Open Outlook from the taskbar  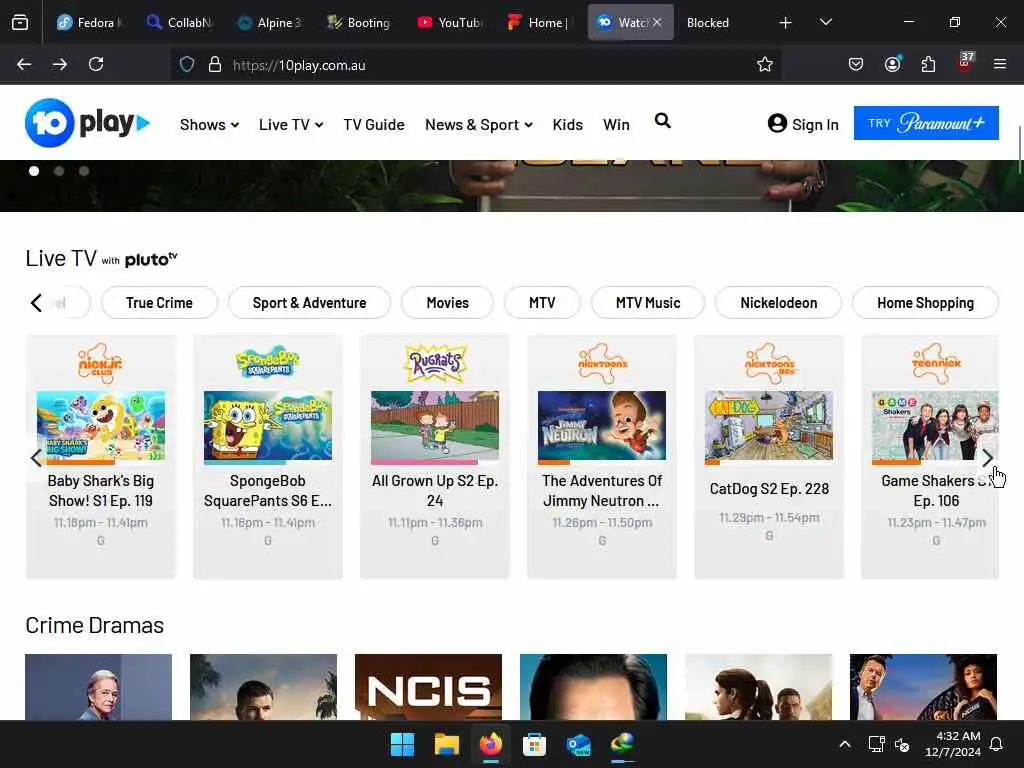coord(579,744)
